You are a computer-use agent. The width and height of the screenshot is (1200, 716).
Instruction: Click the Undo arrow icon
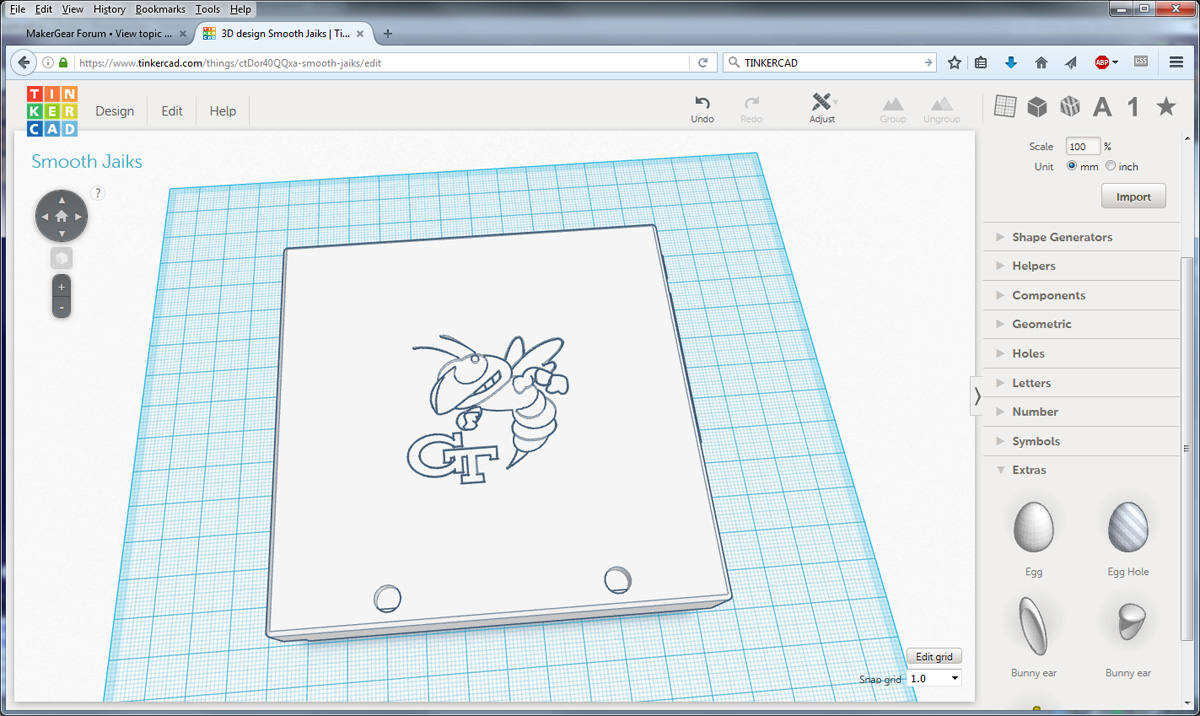[702, 102]
